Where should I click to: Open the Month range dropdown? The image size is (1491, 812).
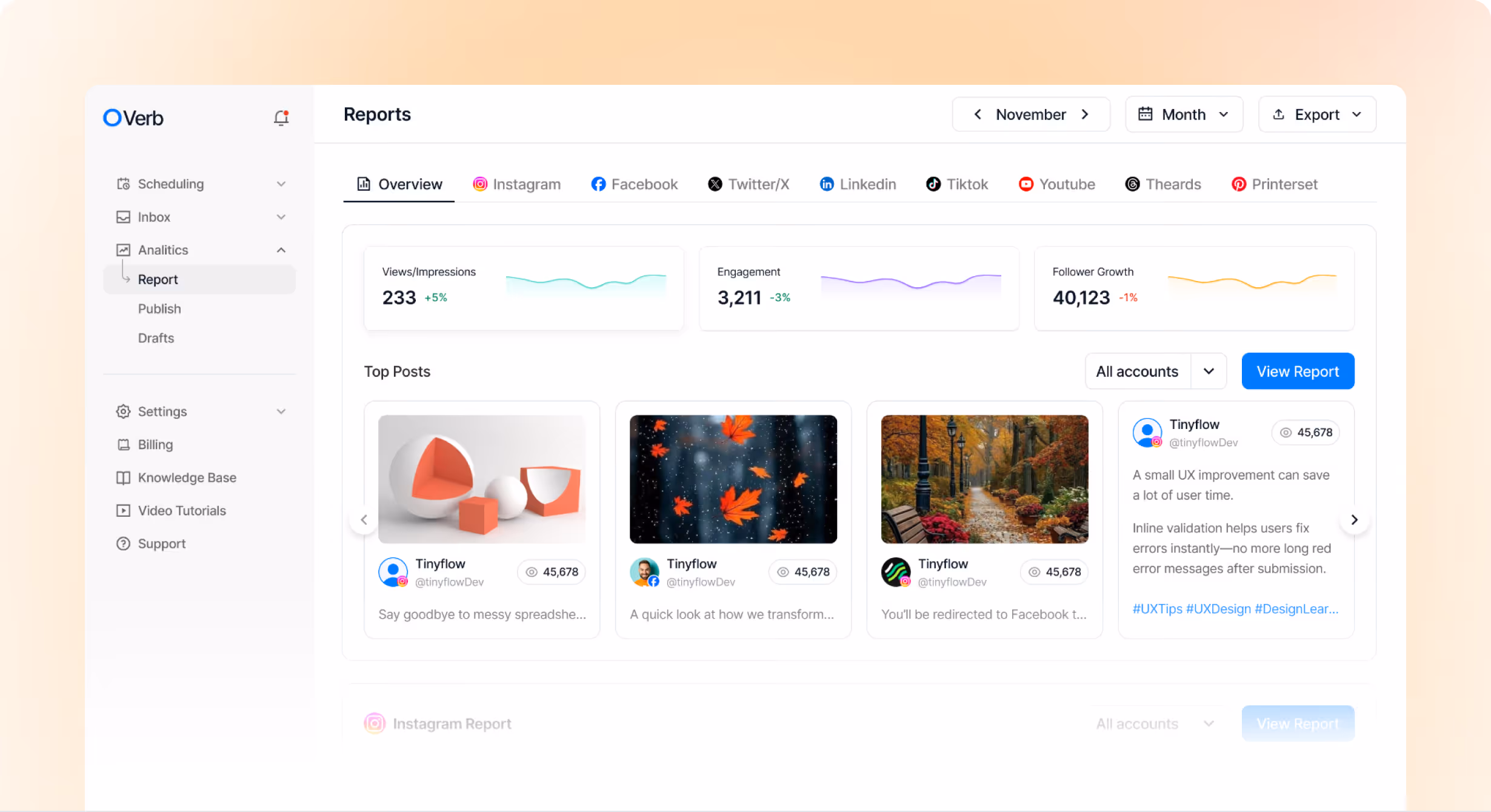tap(1184, 115)
